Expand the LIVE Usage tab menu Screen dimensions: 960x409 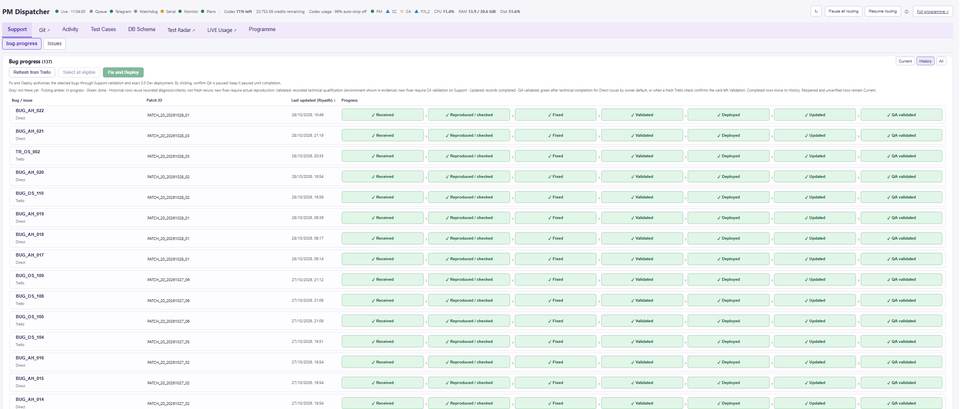point(222,29)
